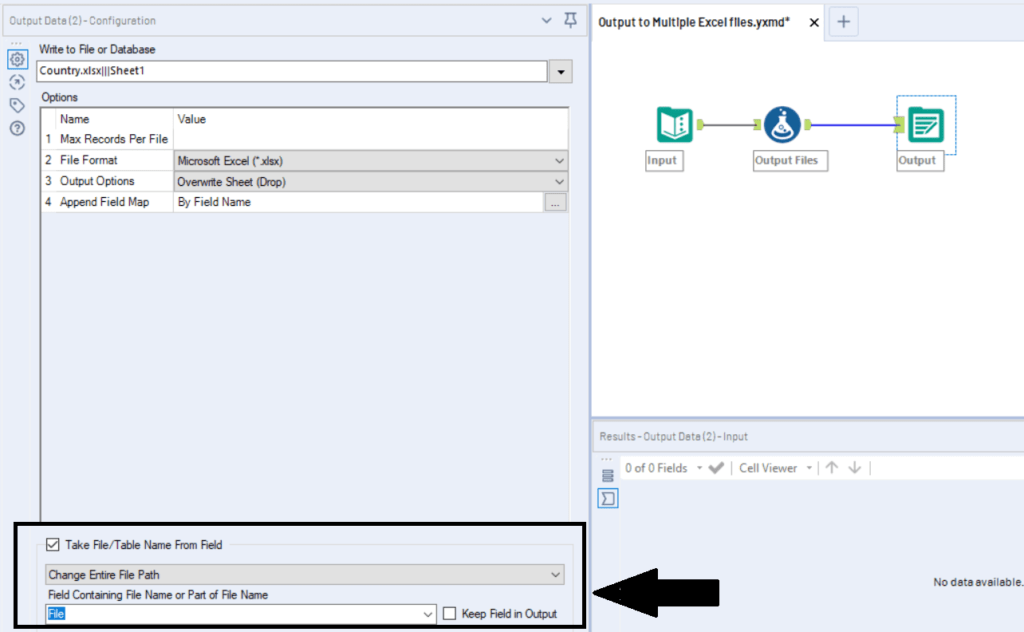Select the Output Files formula tool on canvas

(781, 124)
